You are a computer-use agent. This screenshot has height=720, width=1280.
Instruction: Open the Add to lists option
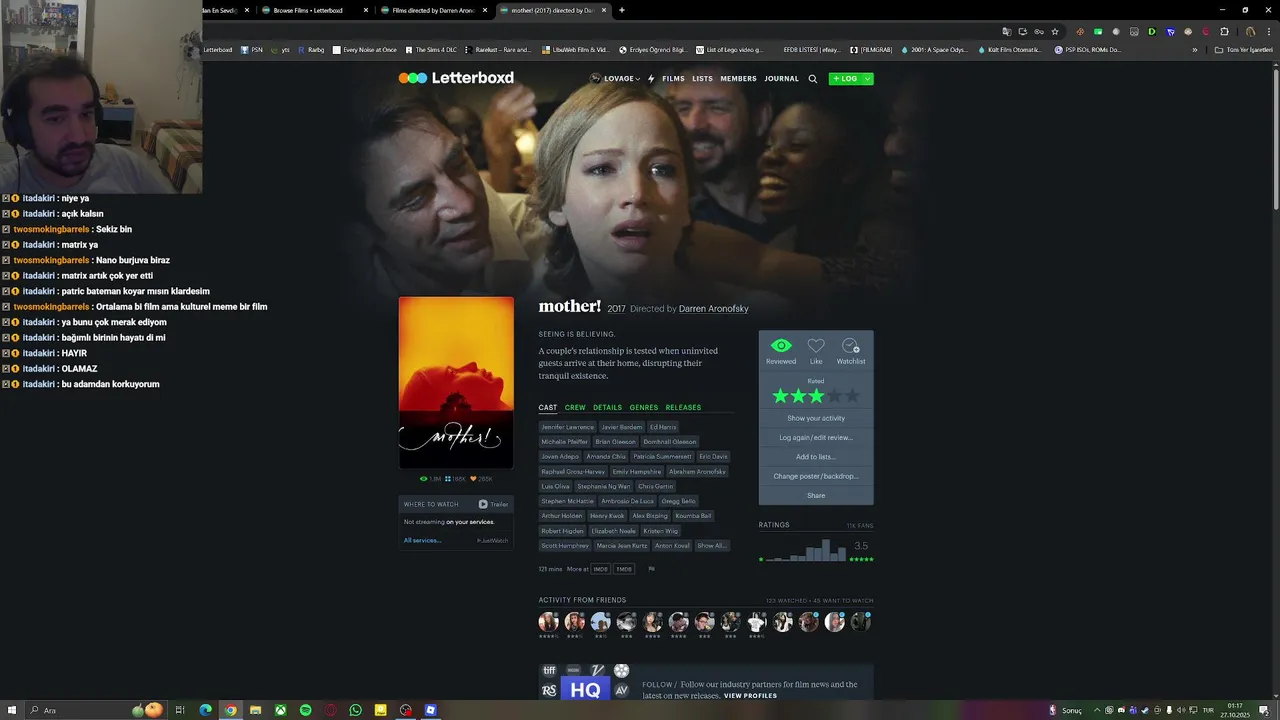pyautogui.click(x=816, y=457)
